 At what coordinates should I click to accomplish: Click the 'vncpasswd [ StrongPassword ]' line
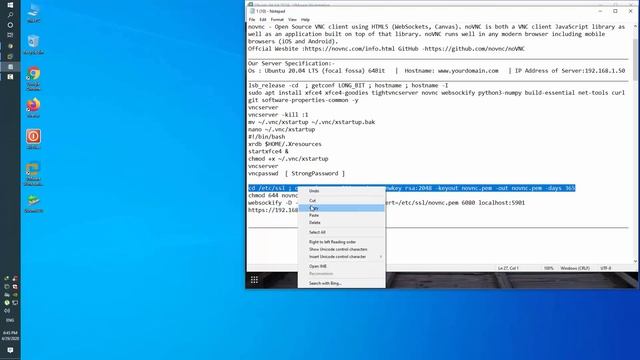(296, 173)
